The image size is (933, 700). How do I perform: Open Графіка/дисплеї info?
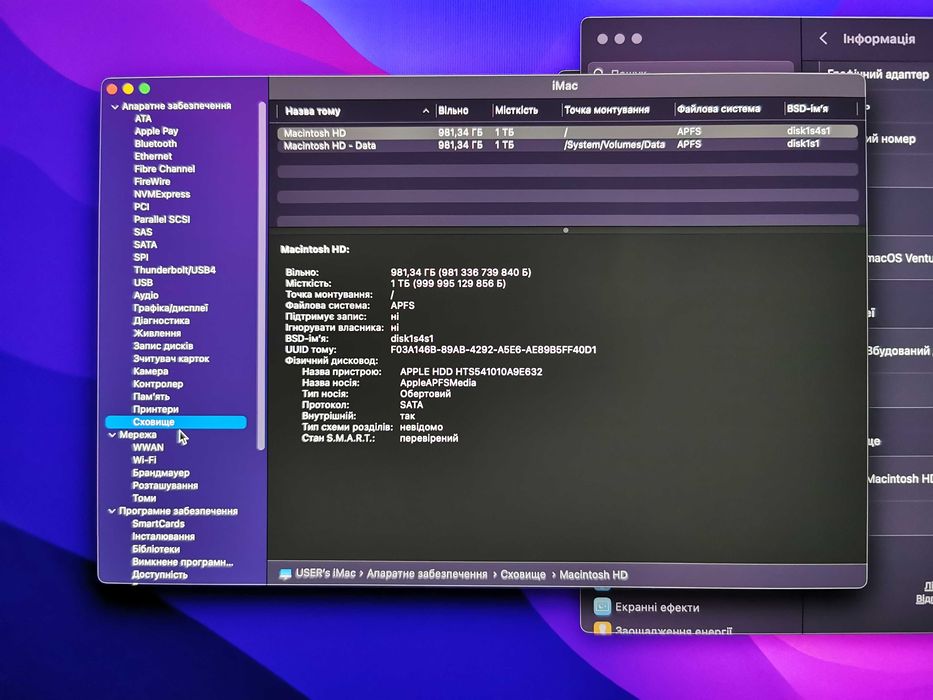coord(171,308)
